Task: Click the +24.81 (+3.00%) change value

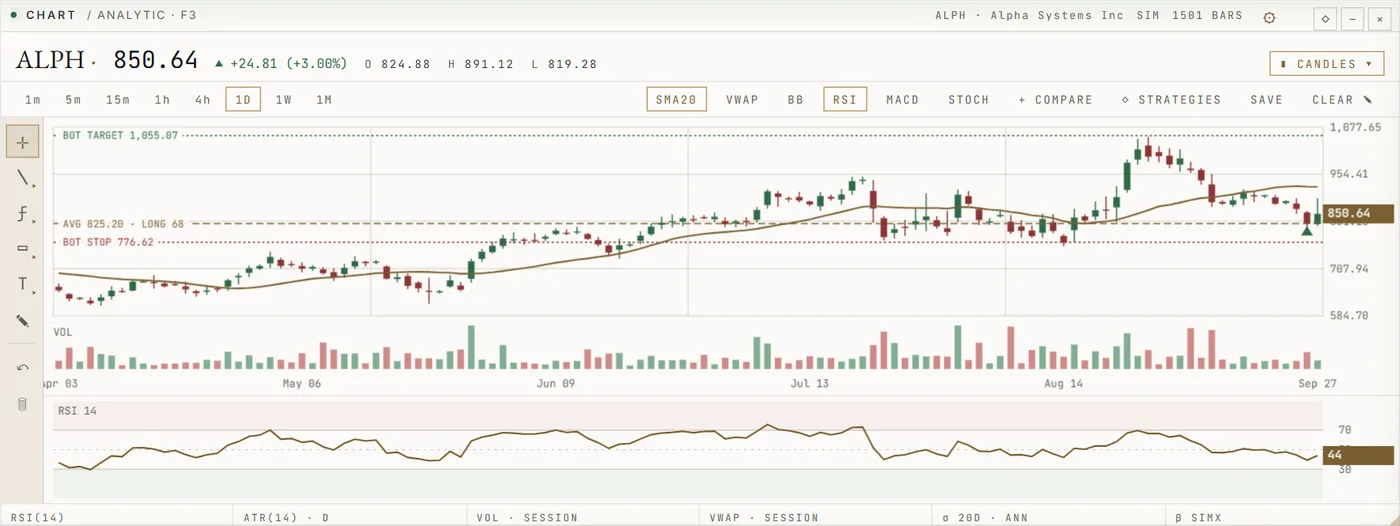Action: click(281, 64)
